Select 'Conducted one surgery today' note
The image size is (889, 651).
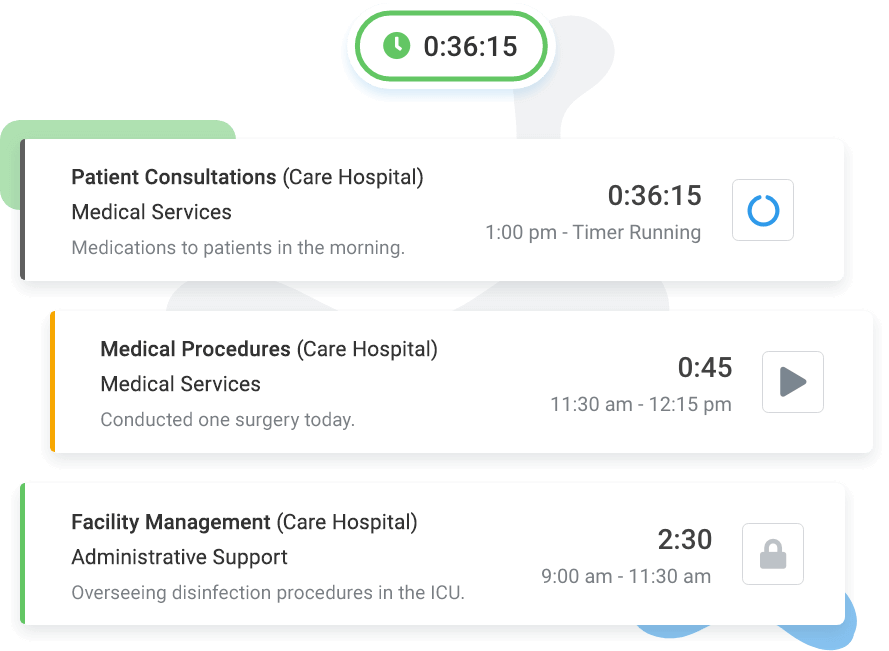point(228,420)
